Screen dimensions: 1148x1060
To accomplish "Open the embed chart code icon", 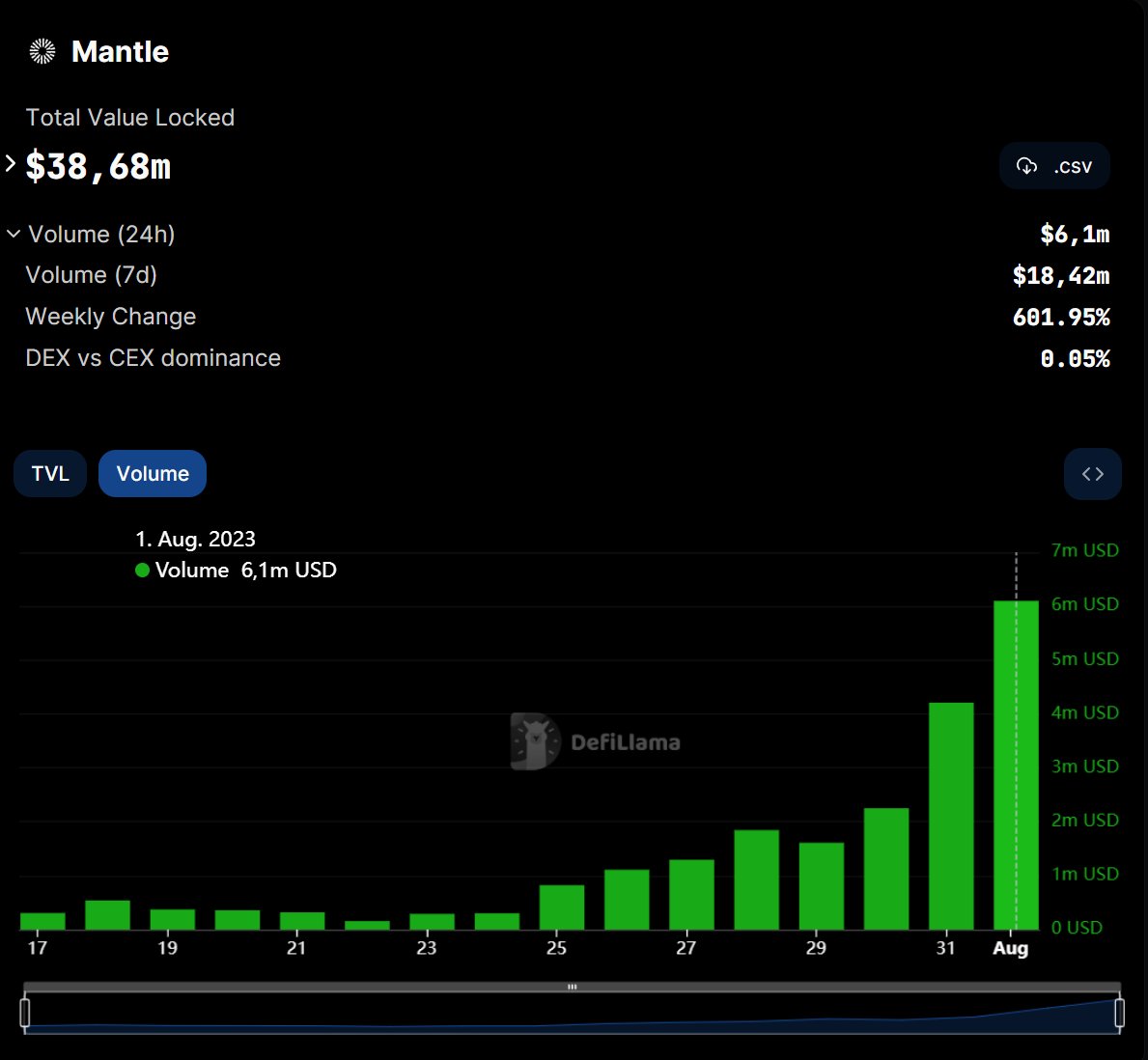I will click(1092, 473).
